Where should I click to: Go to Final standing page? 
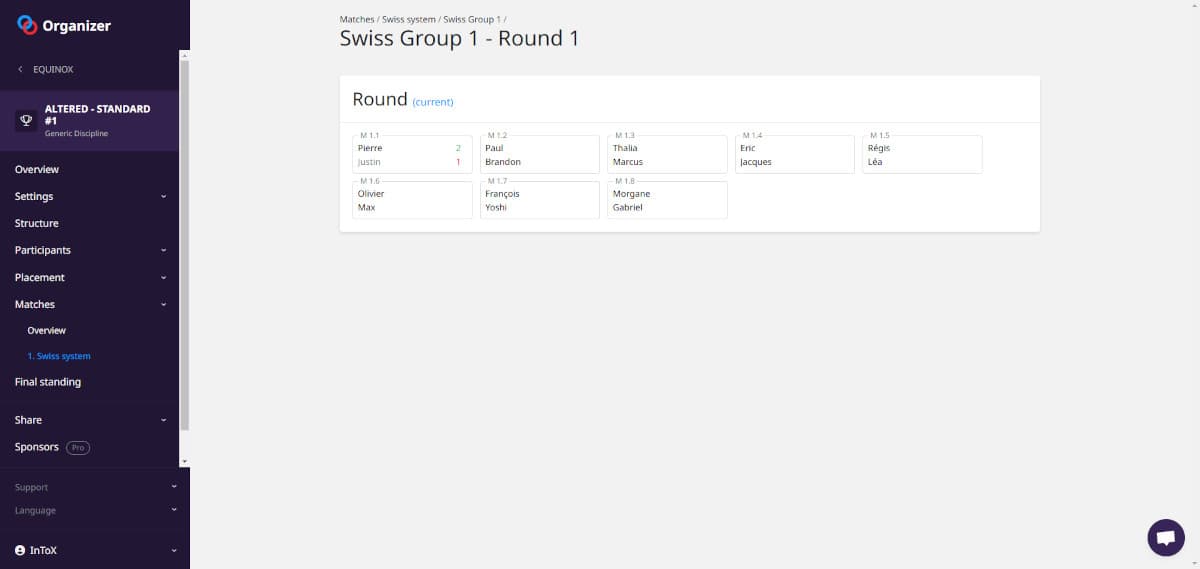click(48, 382)
